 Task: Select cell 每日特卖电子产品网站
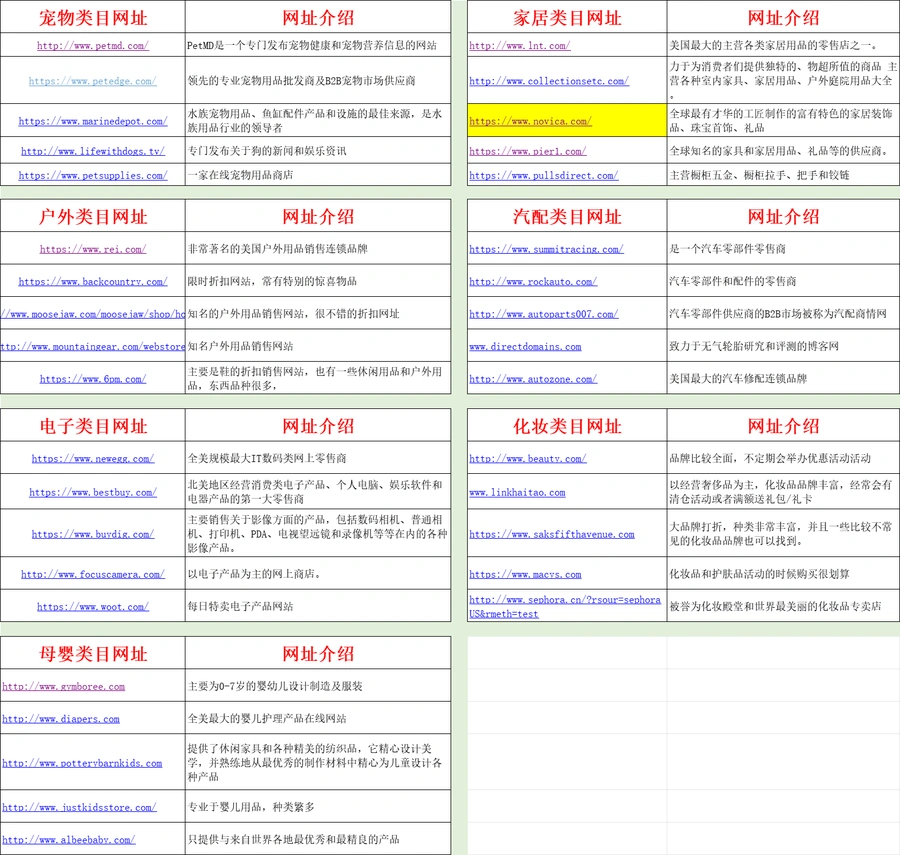318,606
